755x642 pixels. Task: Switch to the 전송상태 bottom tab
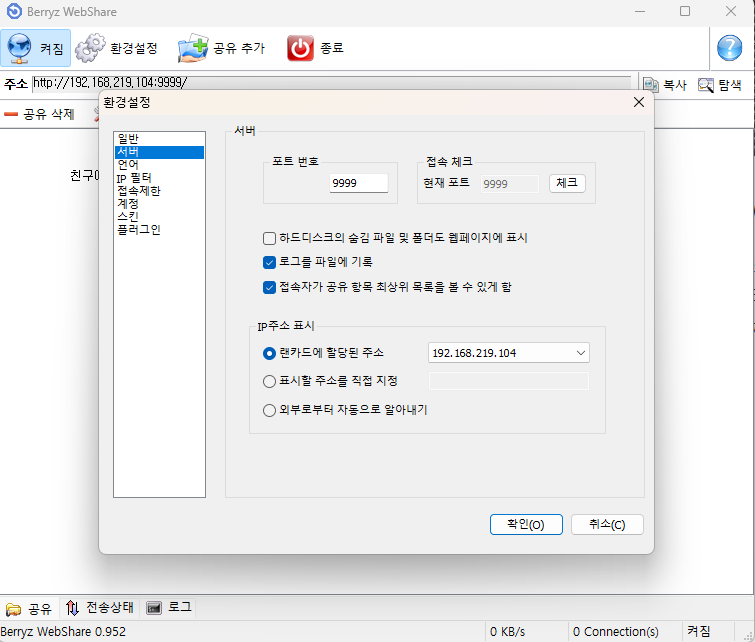[100, 608]
